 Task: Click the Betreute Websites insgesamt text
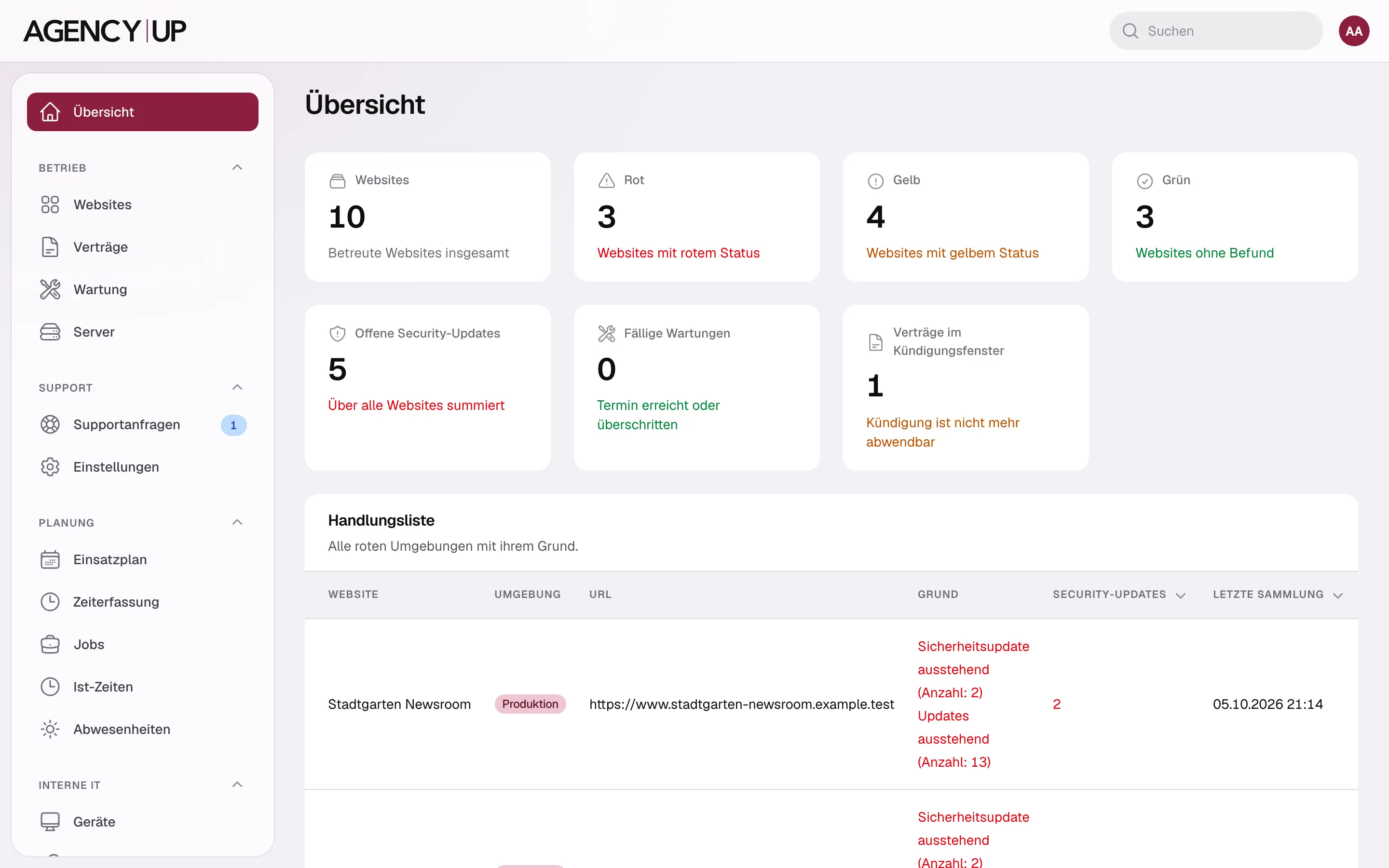419,253
